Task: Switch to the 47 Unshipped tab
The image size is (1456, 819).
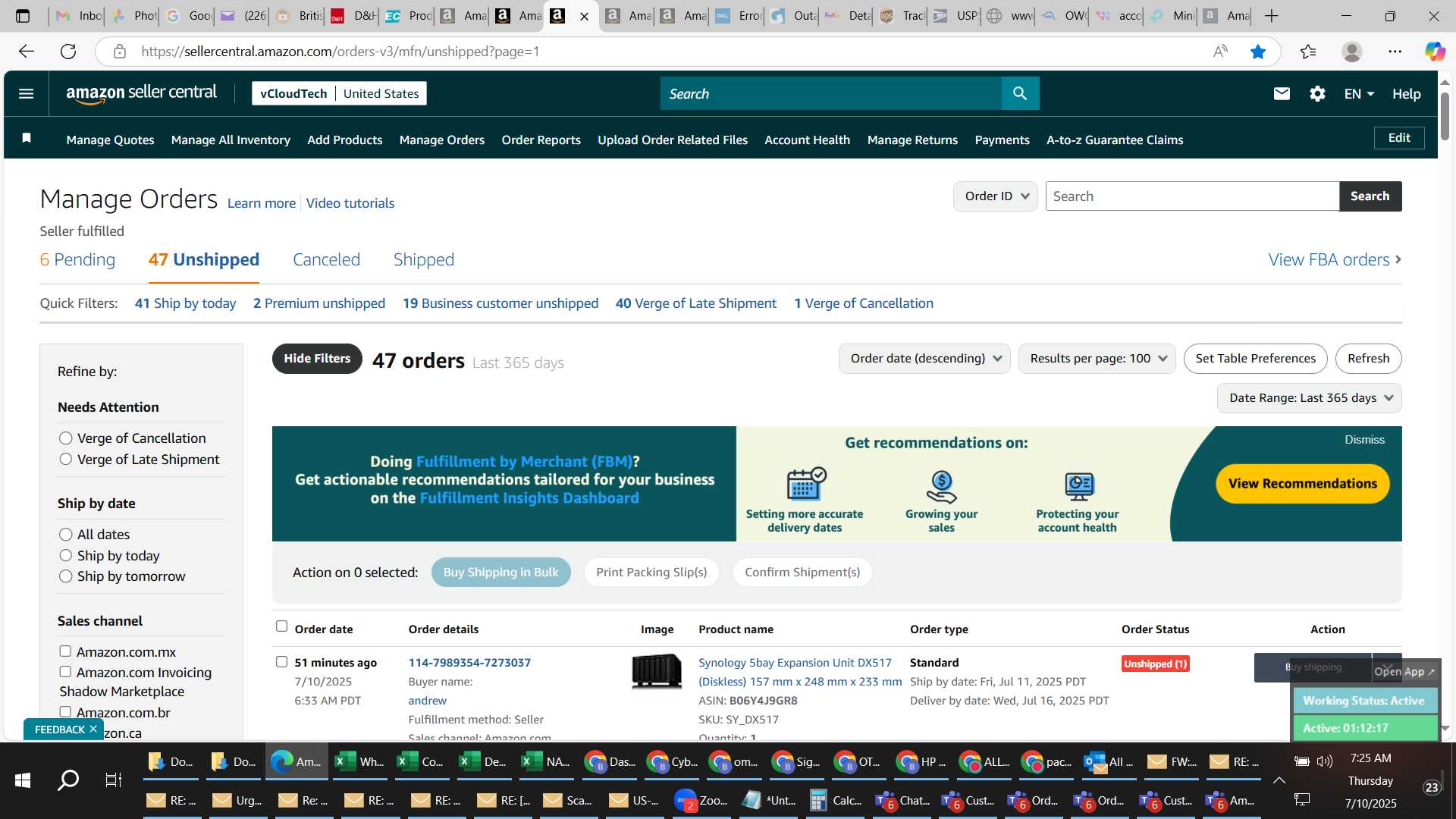Action: (x=204, y=259)
